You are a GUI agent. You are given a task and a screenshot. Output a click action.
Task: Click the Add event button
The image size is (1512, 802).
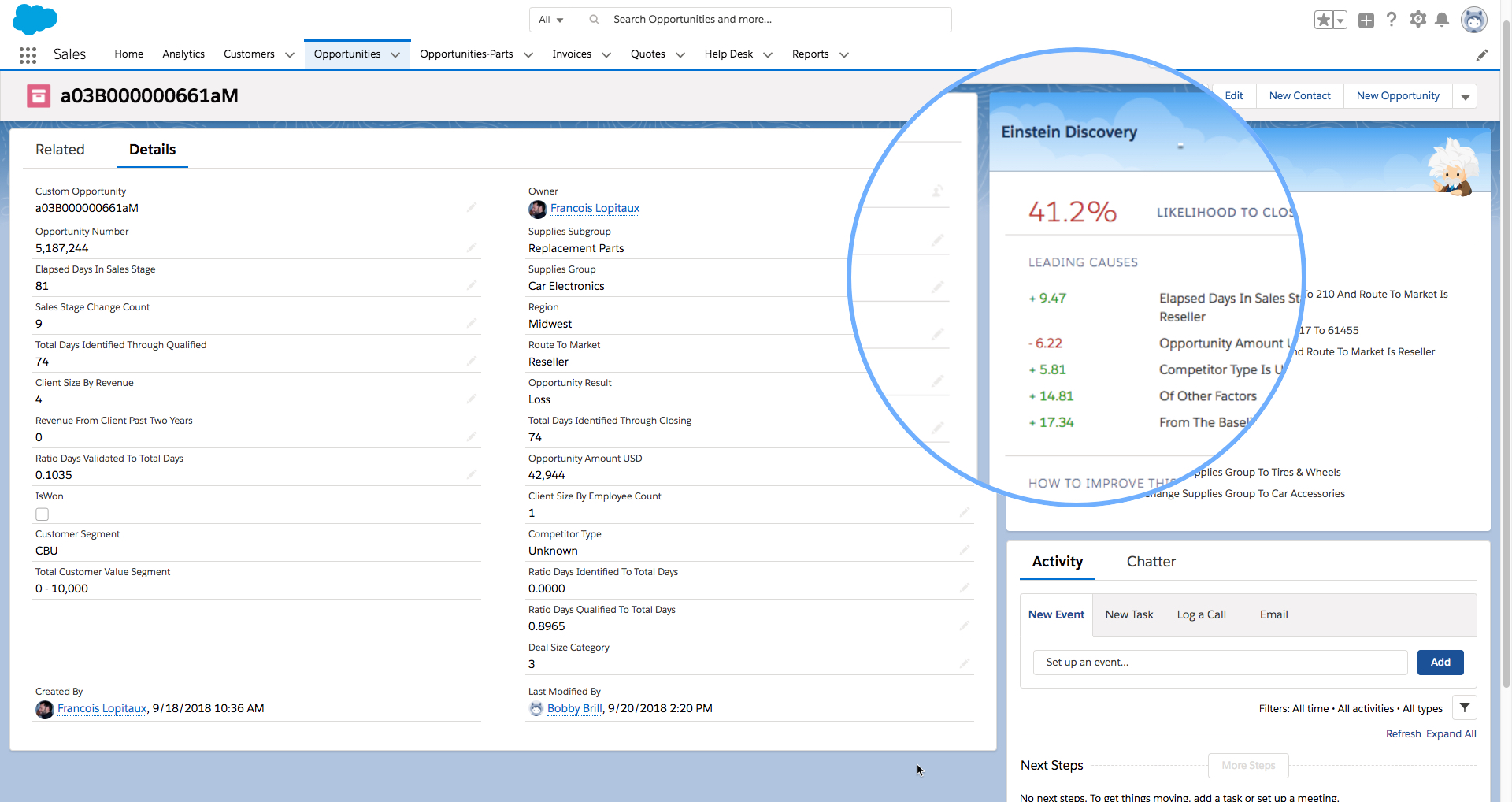click(x=1440, y=663)
